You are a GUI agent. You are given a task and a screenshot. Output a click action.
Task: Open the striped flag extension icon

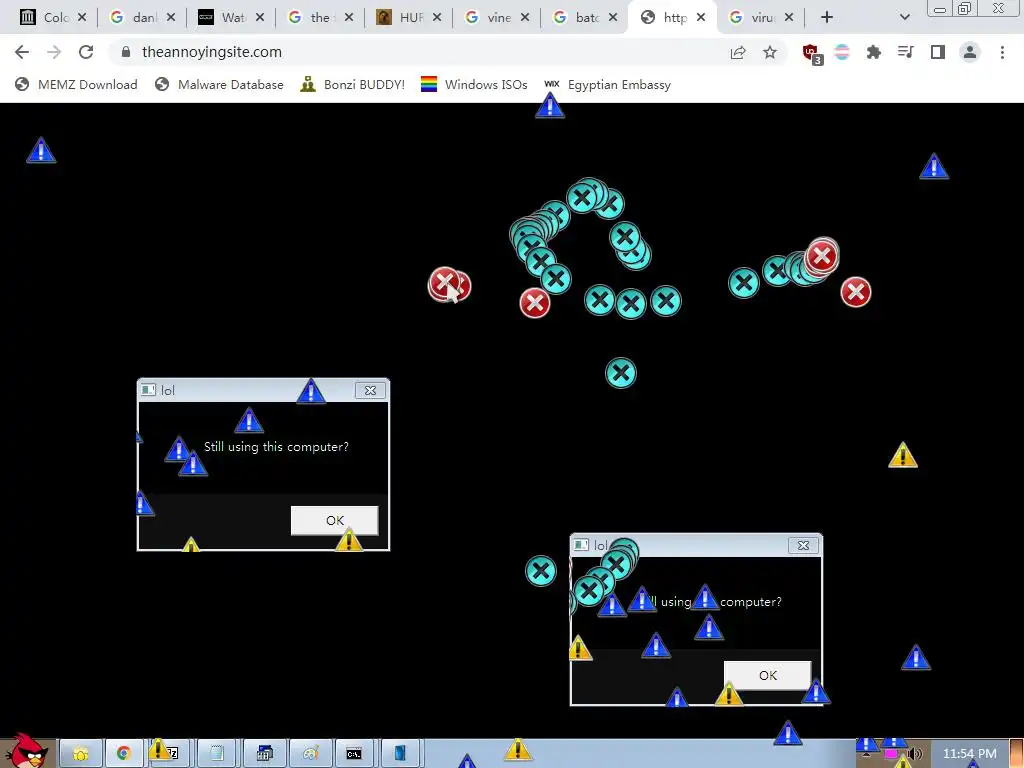pos(842,52)
